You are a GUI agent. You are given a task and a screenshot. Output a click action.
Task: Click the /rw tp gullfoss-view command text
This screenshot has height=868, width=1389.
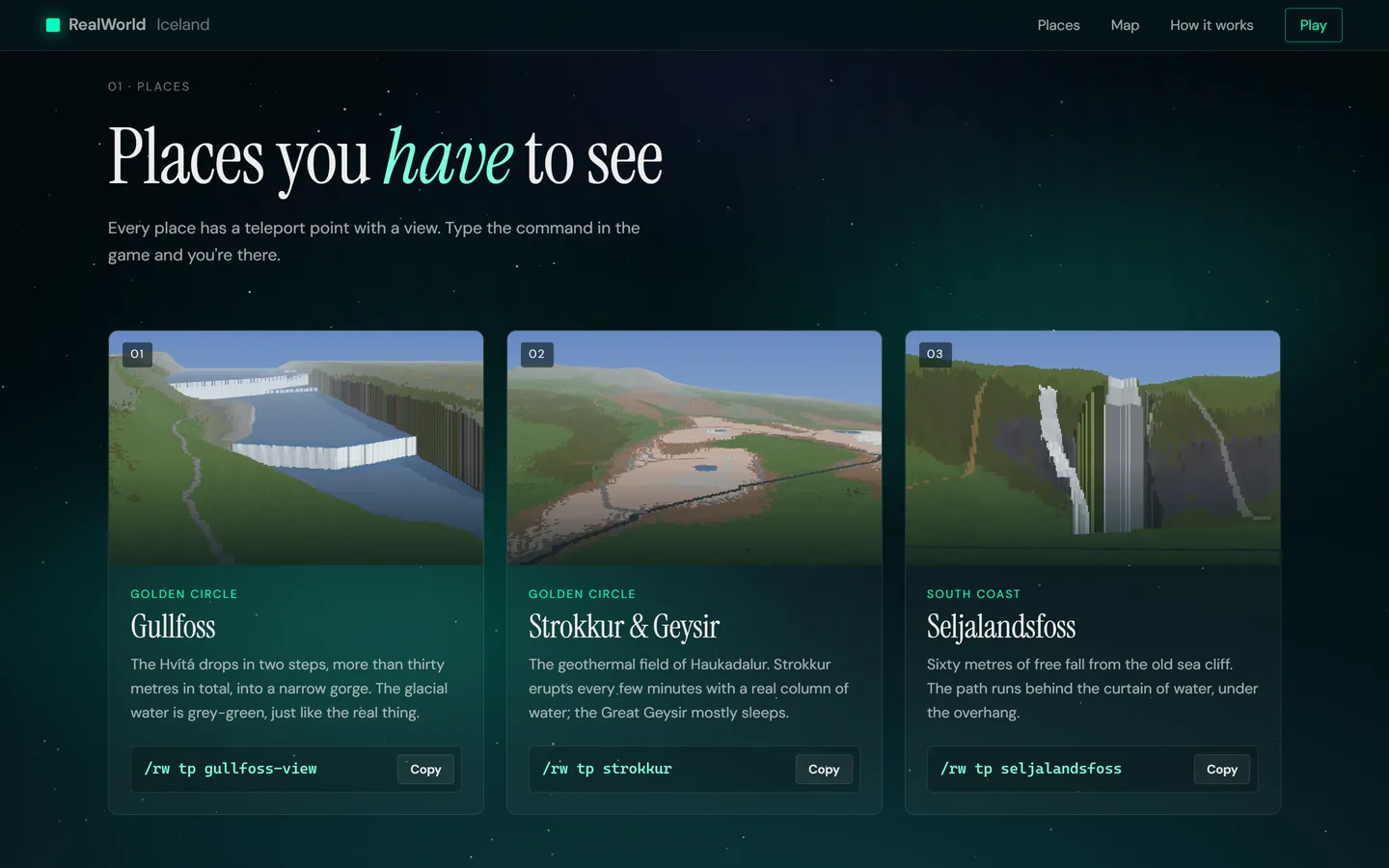[x=231, y=769]
